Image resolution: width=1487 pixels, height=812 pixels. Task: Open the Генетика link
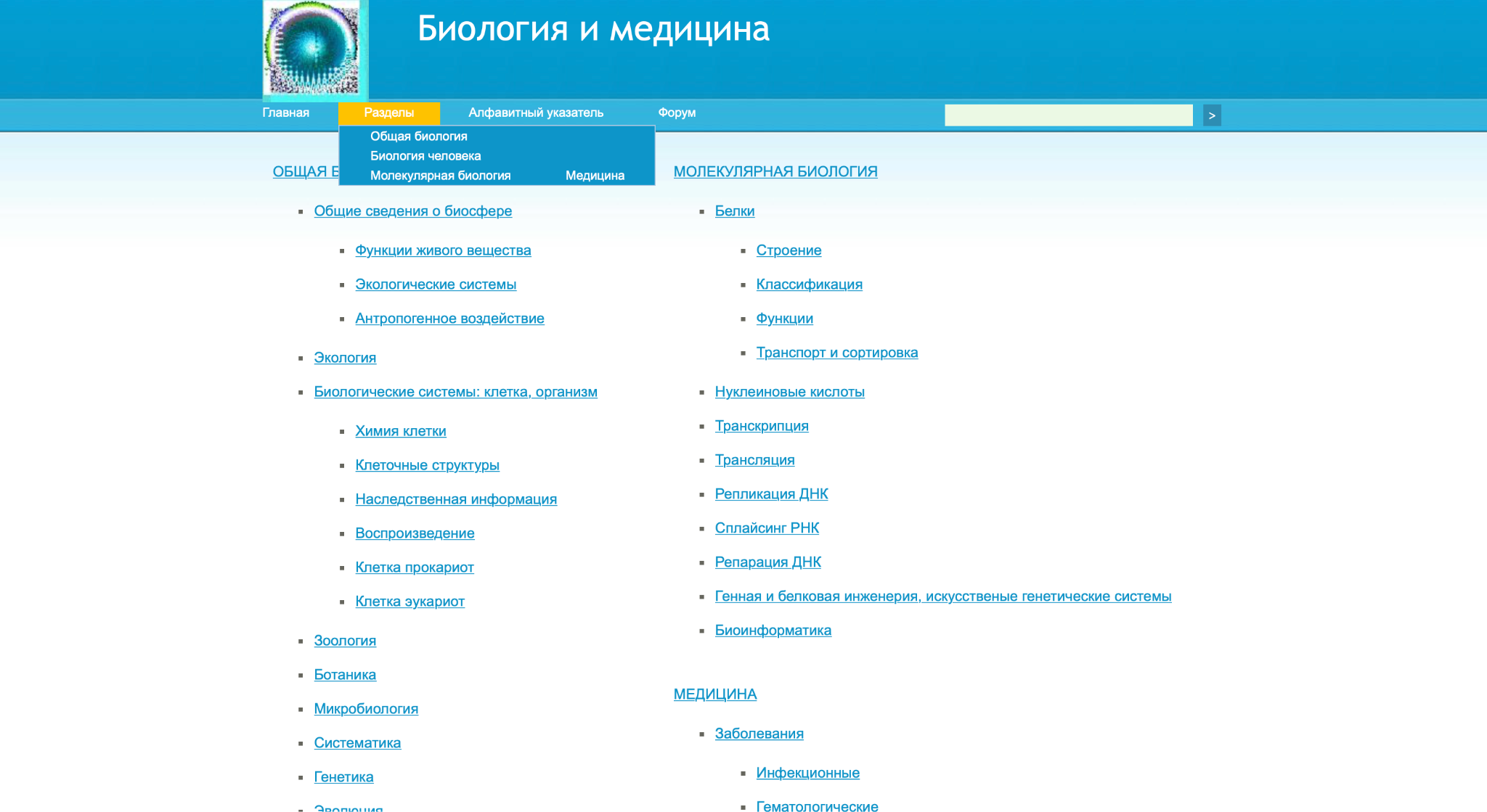pyautogui.click(x=343, y=777)
